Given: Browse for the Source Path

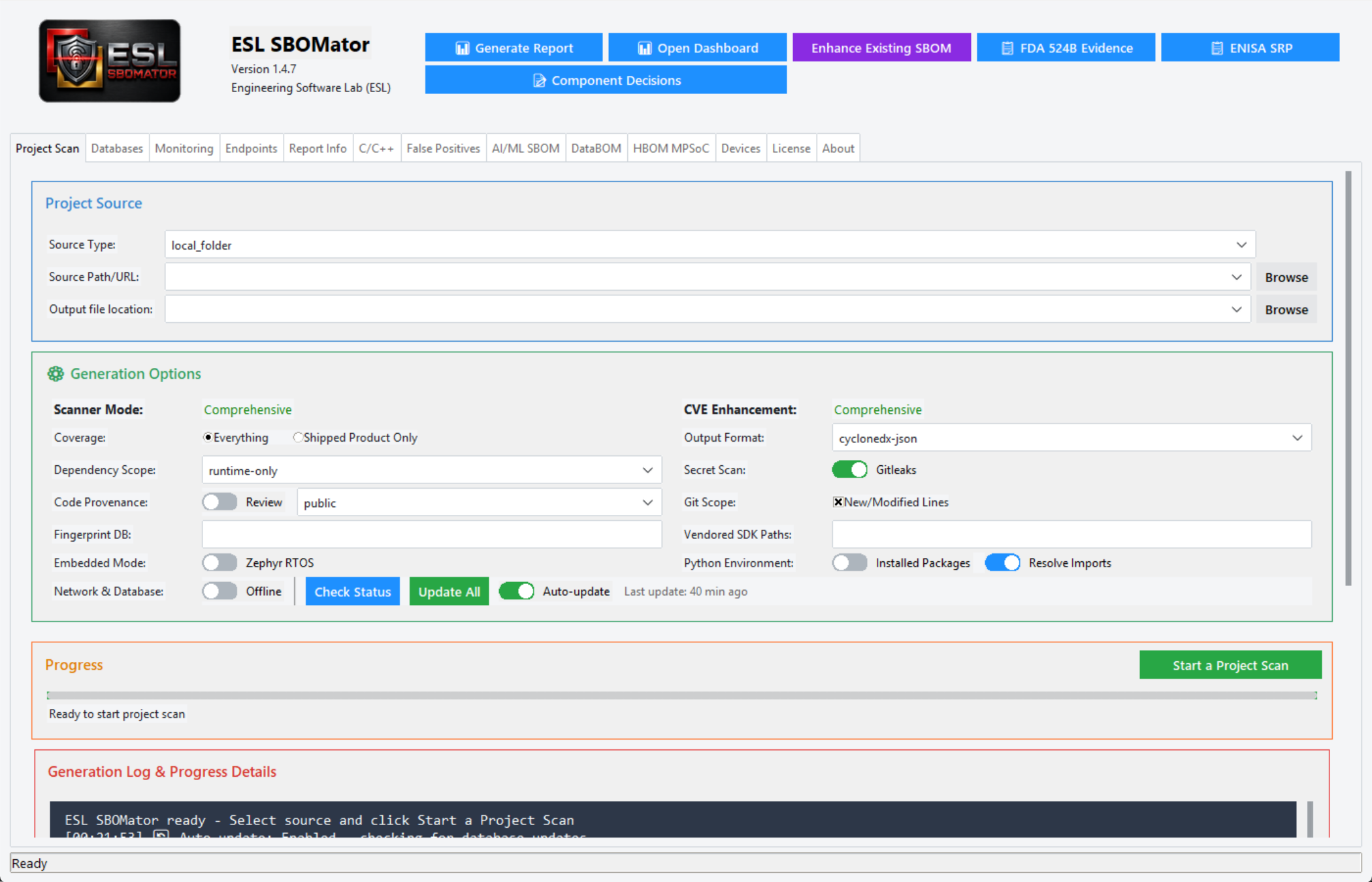Looking at the screenshot, I should pyautogui.click(x=1286, y=277).
